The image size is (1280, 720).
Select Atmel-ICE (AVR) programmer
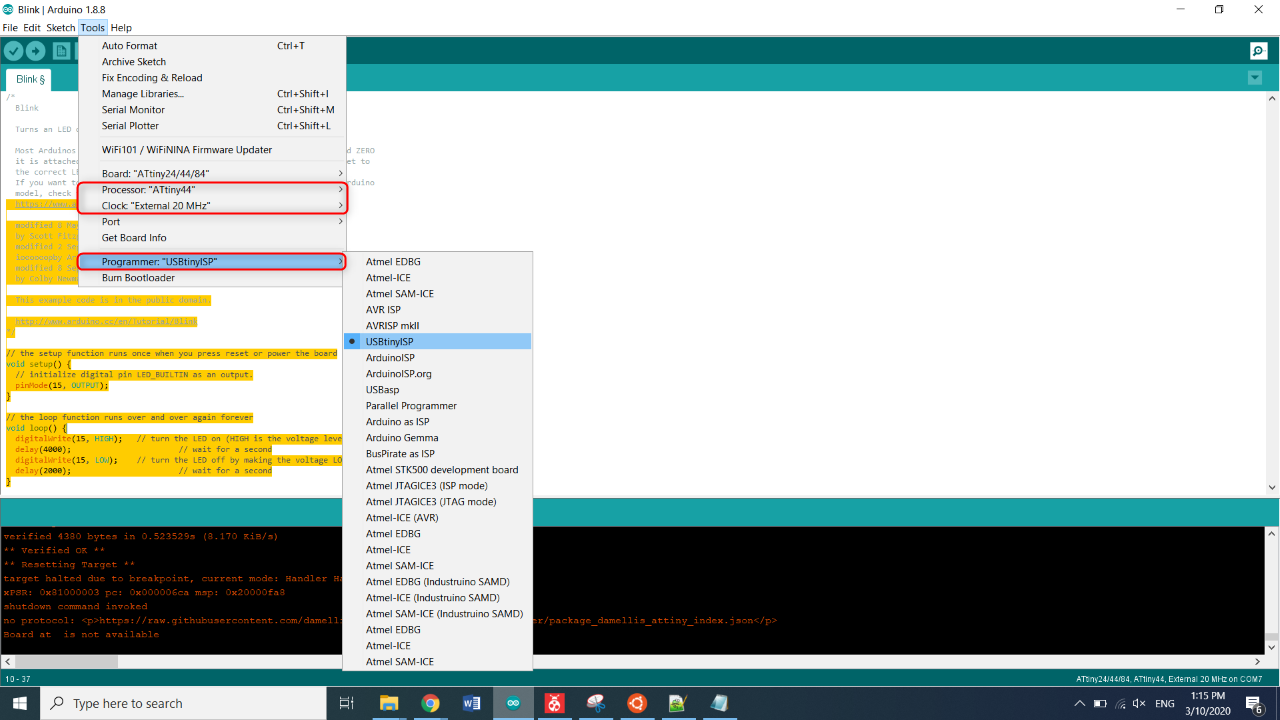[437, 518]
